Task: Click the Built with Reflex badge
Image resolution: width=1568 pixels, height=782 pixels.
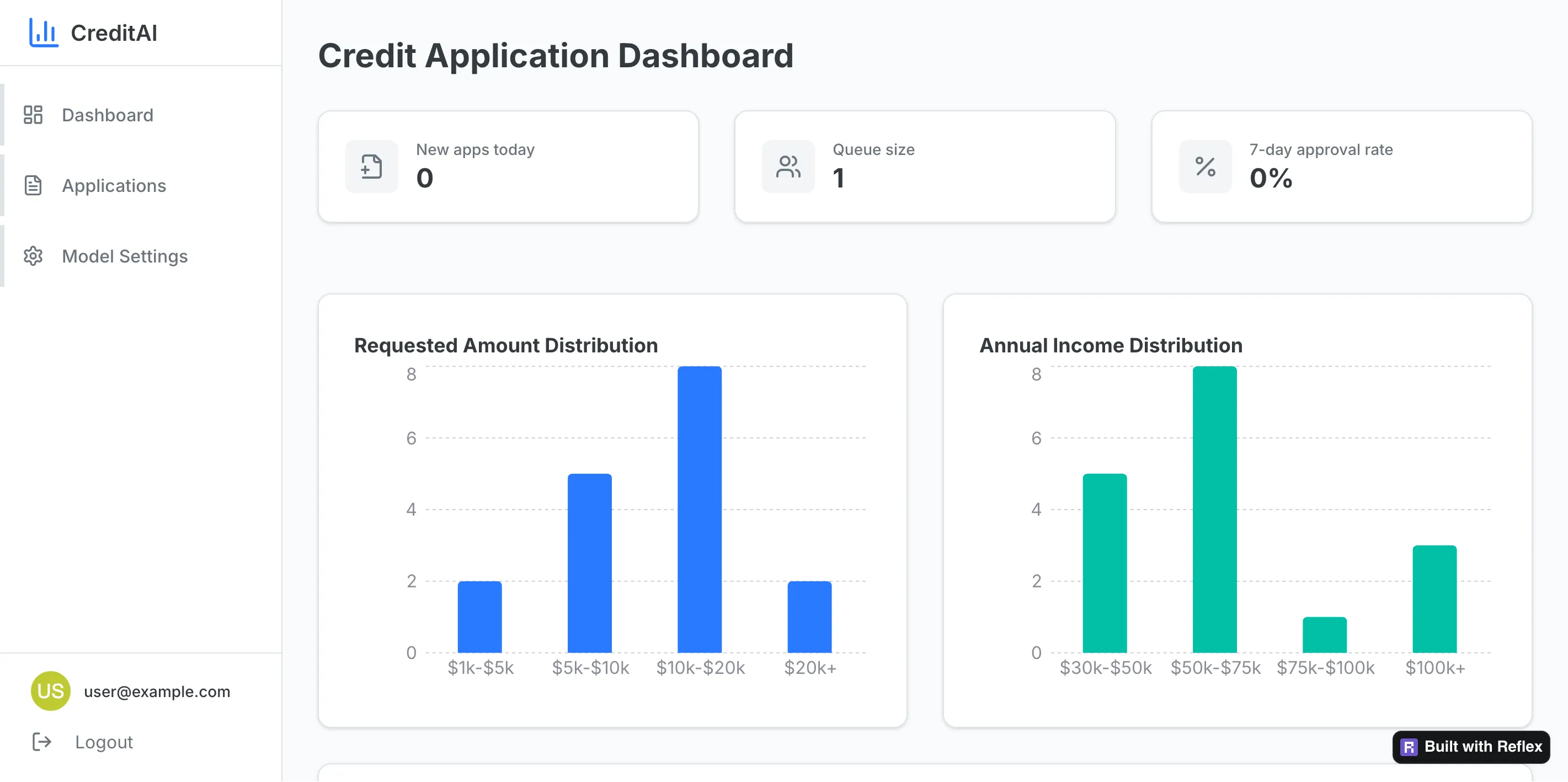Action: [1470, 747]
